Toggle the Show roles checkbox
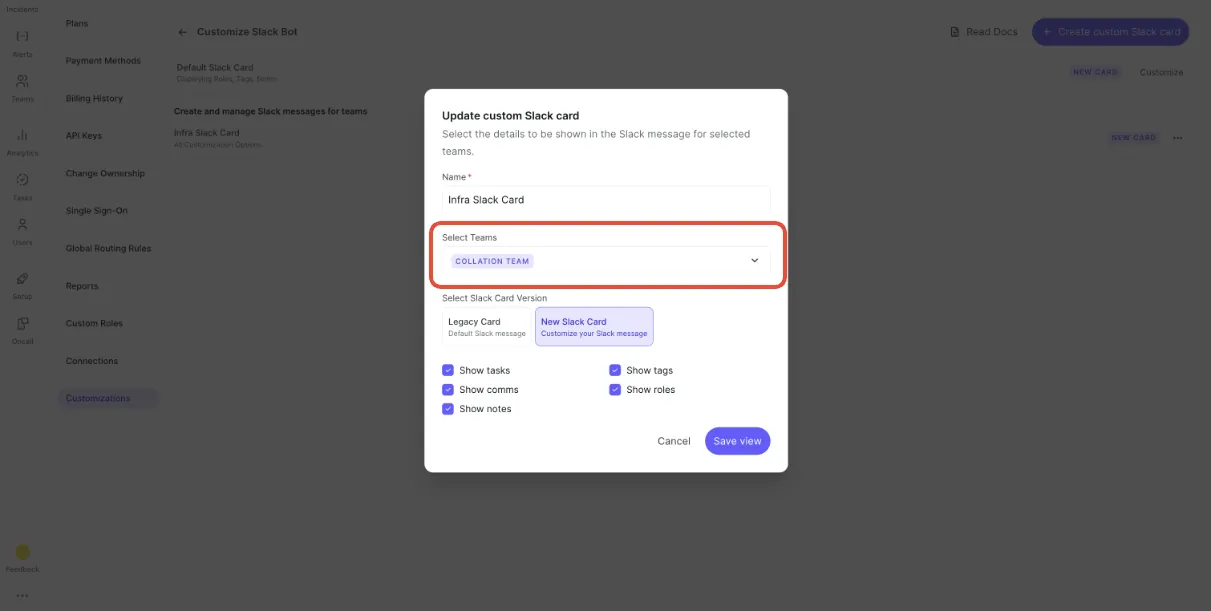This screenshot has height=611, width=1211. point(615,390)
